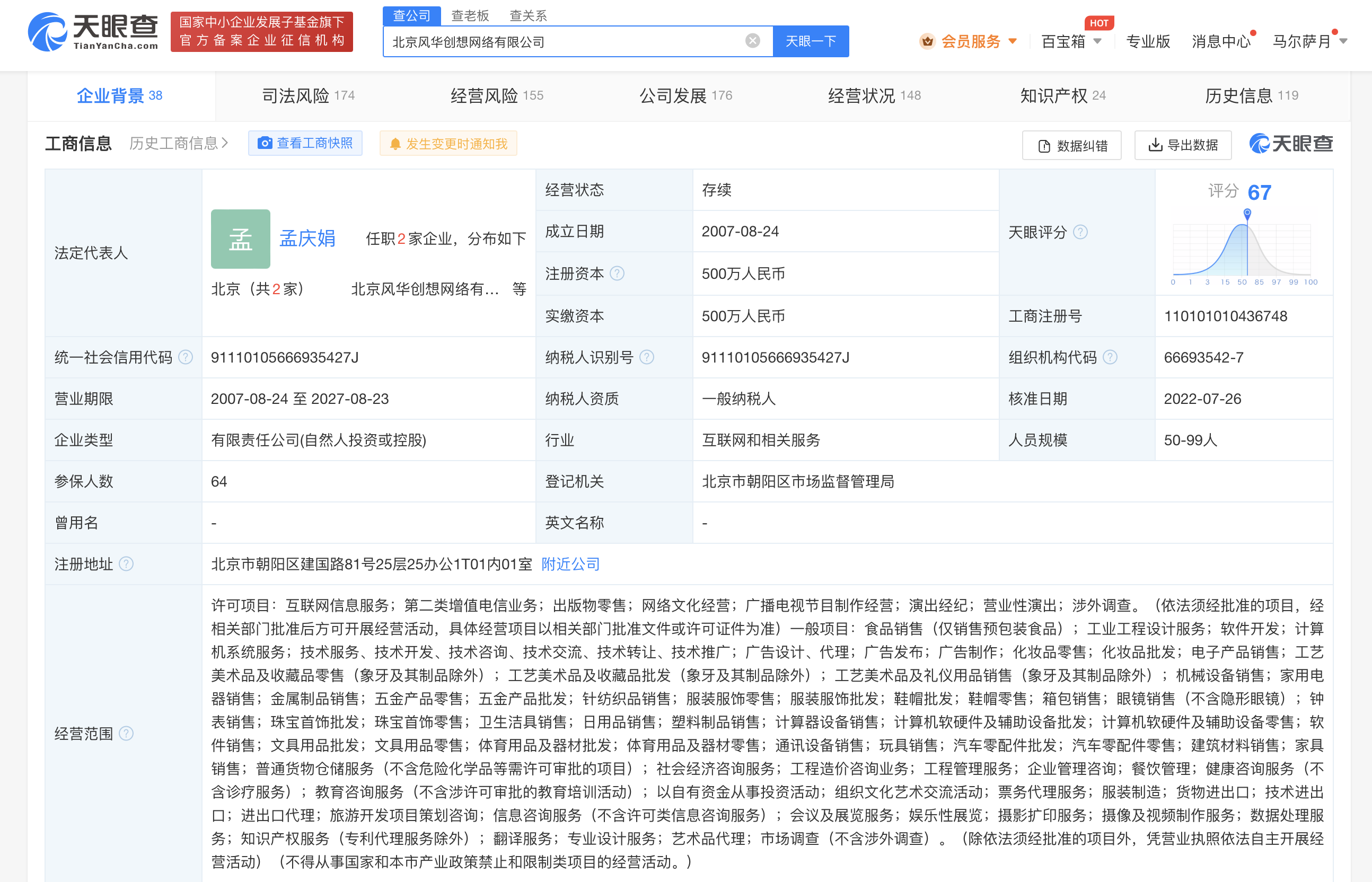Click the score number 67
Screen dimensions: 1372x882
[x=1260, y=192]
